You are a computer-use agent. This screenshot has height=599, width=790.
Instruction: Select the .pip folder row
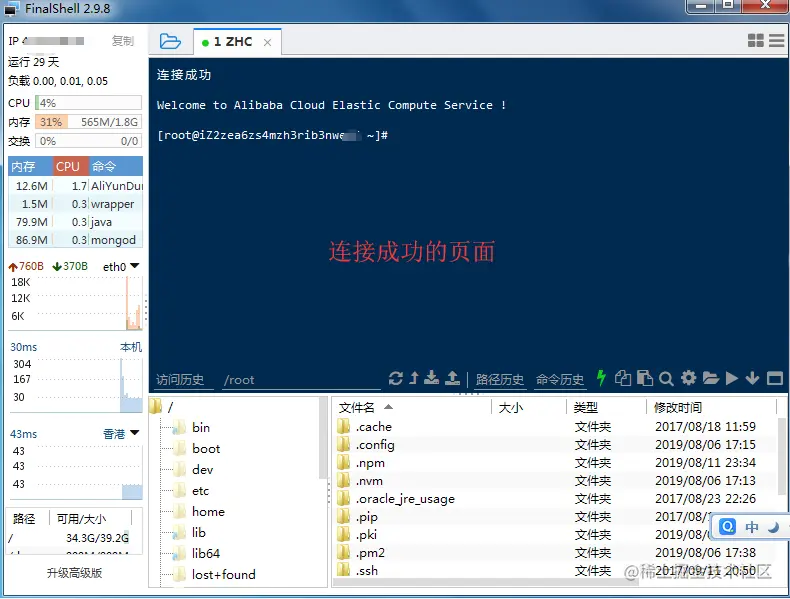point(556,517)
